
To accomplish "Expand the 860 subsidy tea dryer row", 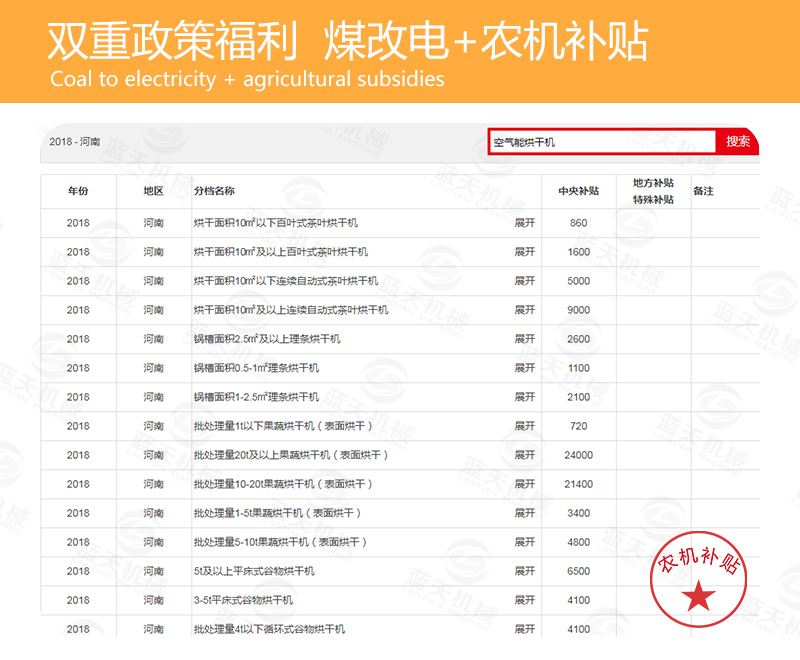I will [x=525, y=223].
